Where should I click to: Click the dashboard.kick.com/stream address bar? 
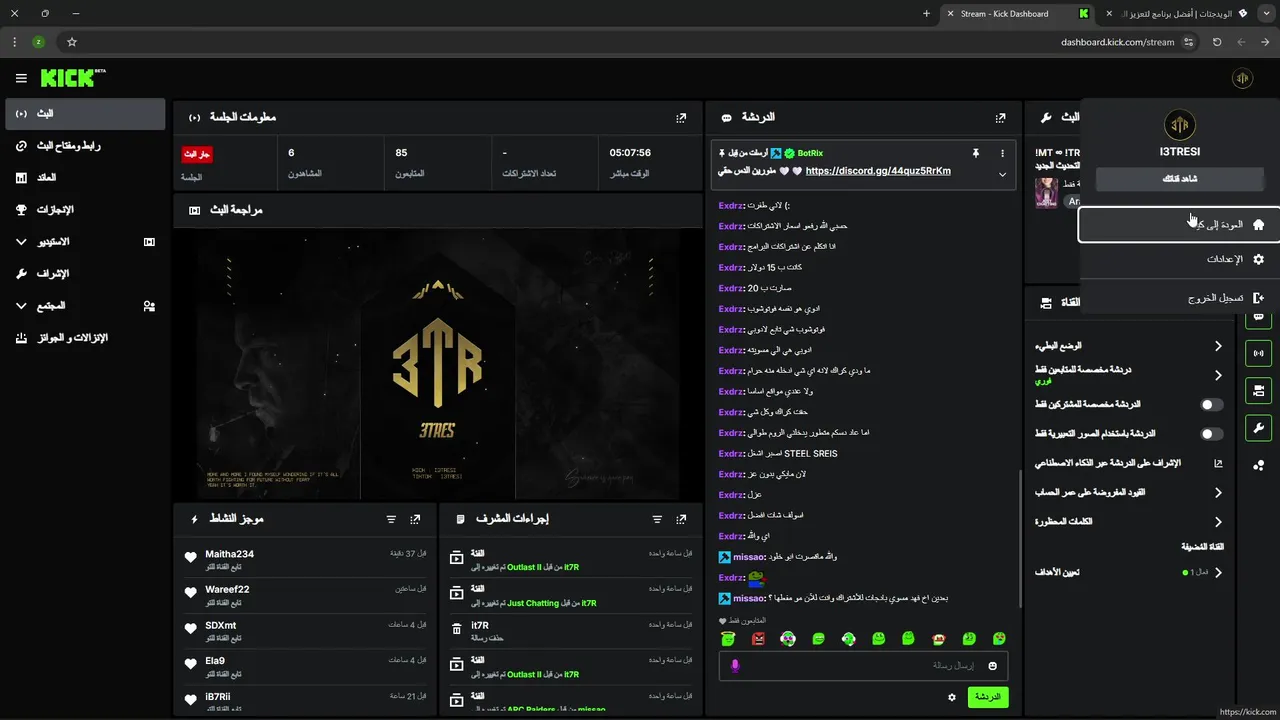coord(1117,42)
